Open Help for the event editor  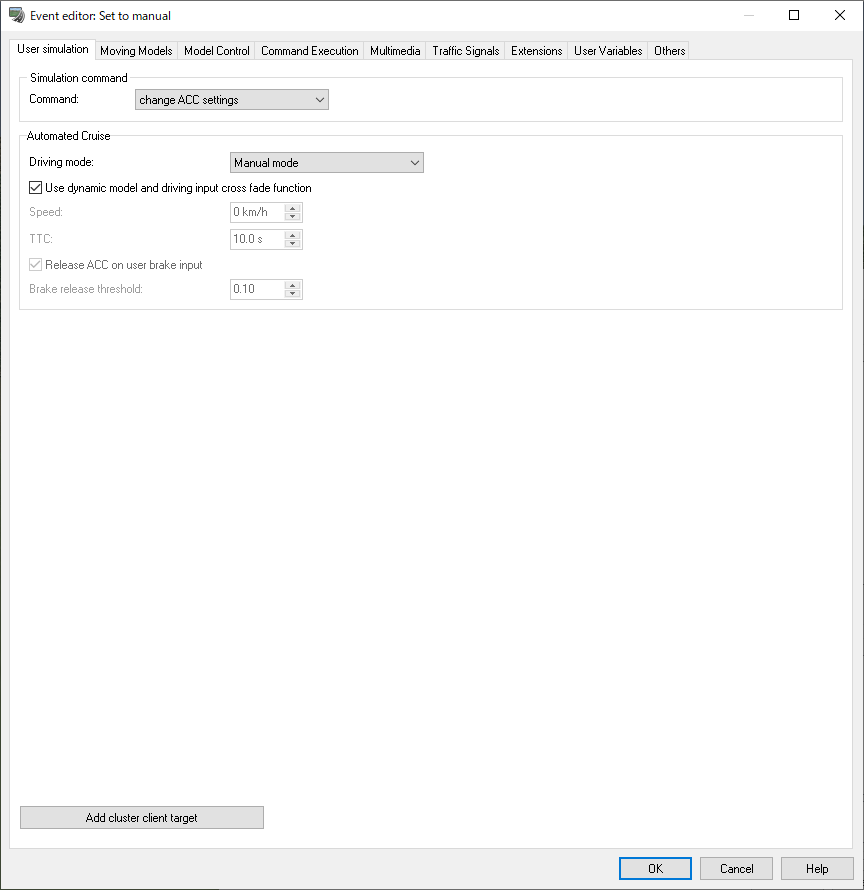[817, 869]
